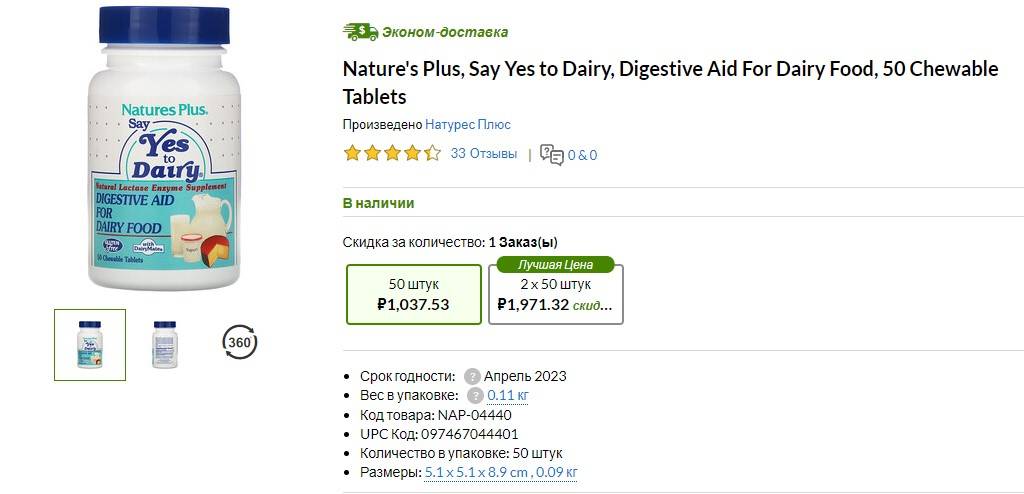Open the 33 Отзывы reviews link

coord(484,154)
